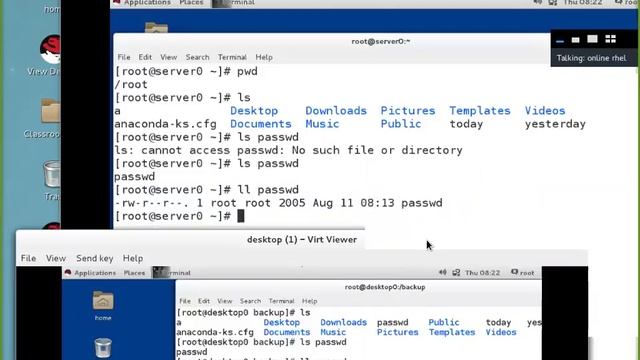This screenshot has width=640, height=360.
Task: Open Virt Viewer Send key menu
Action: [95, 258]
